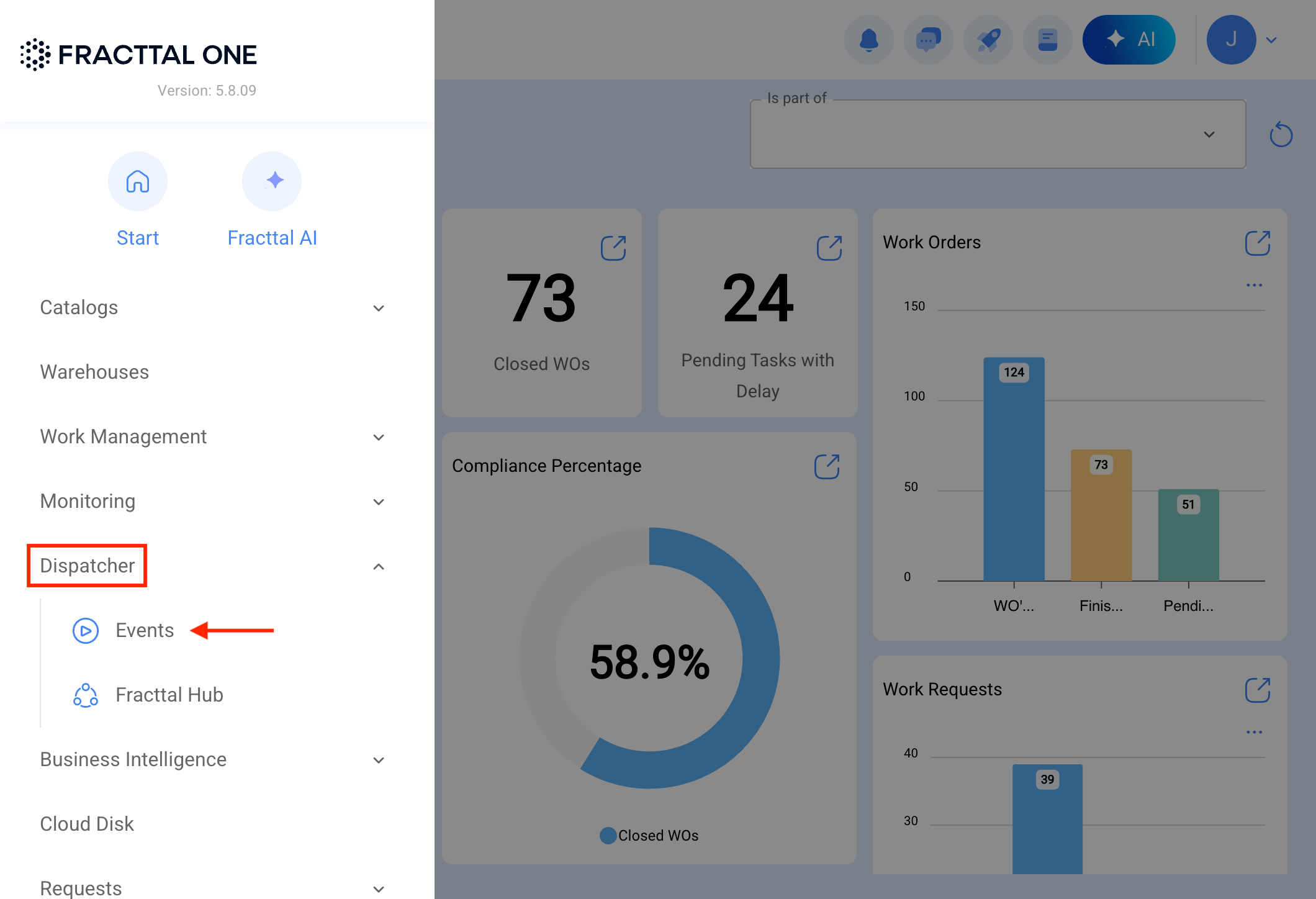
Task: Open the chat messages icon
Action: pos(929,40)
